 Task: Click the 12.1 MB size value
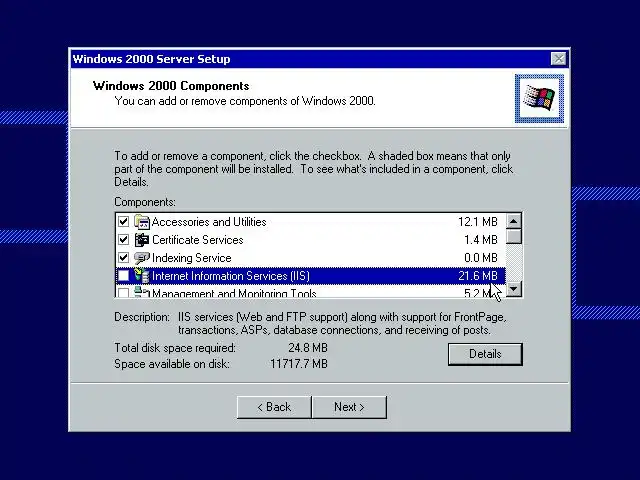[x=478, y=222]
